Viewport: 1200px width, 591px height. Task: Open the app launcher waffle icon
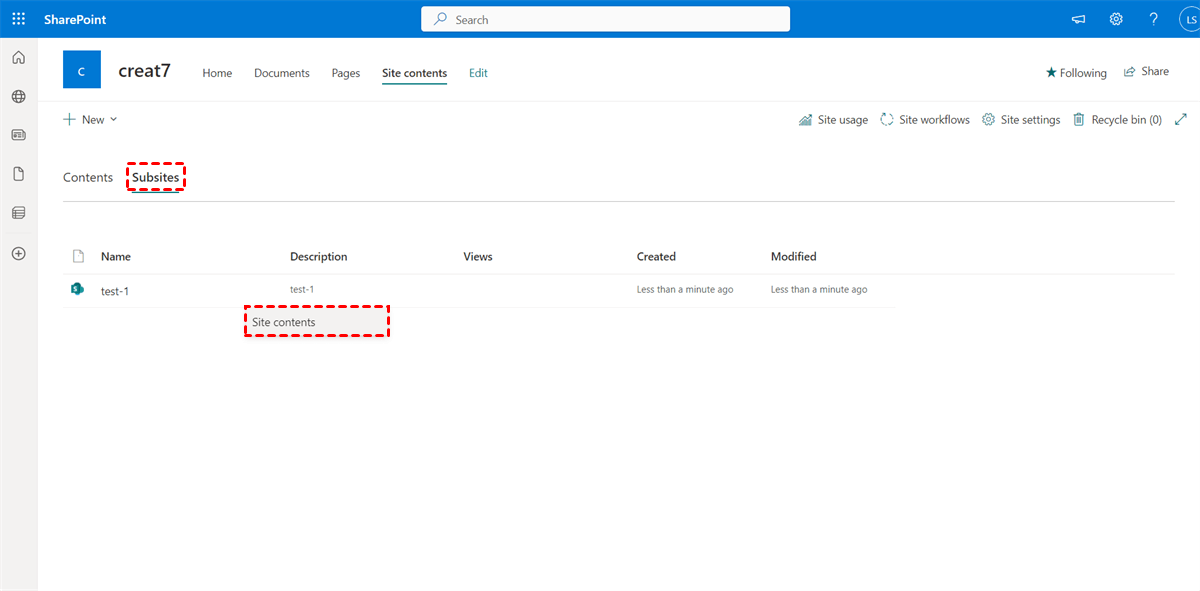point(18,19)
